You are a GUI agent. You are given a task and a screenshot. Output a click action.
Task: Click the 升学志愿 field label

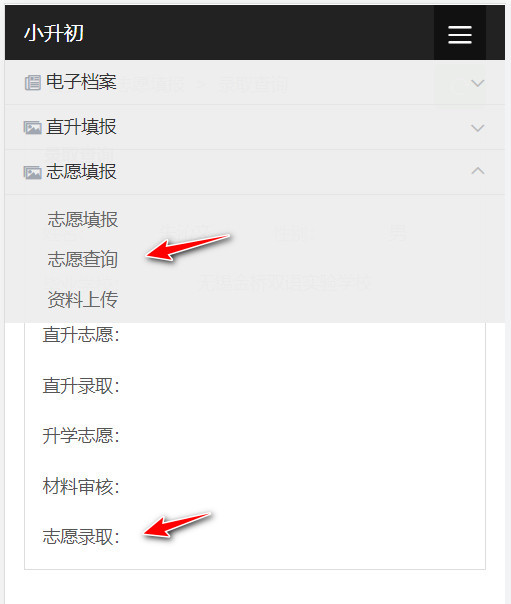[81, 436]
